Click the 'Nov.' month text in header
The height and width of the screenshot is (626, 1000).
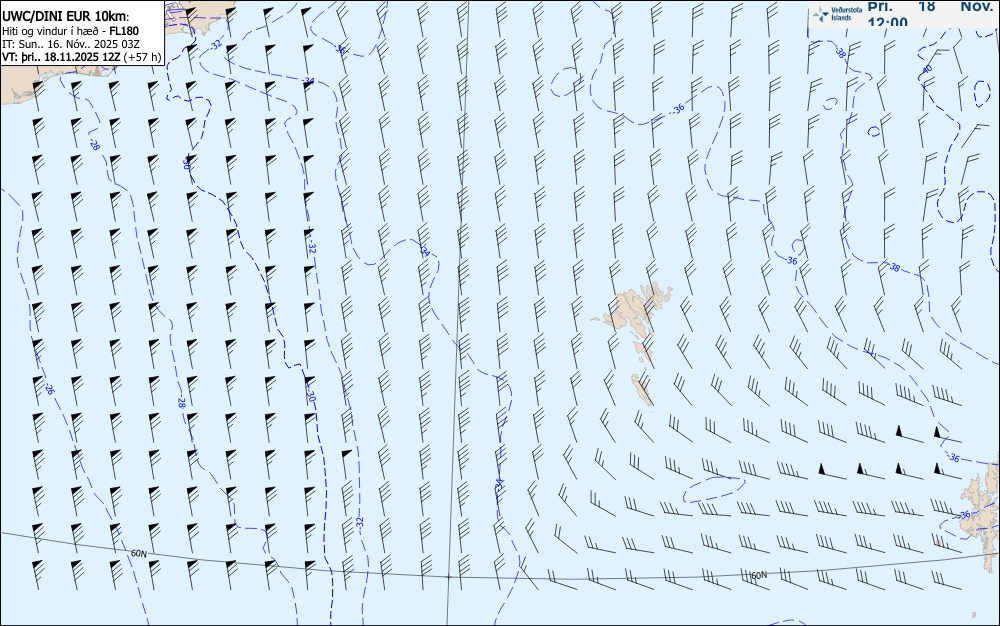pos(977,6)
